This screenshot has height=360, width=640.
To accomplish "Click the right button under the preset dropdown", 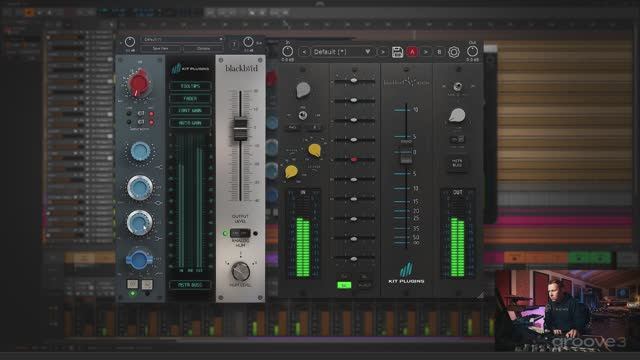I will click(204, 48).
